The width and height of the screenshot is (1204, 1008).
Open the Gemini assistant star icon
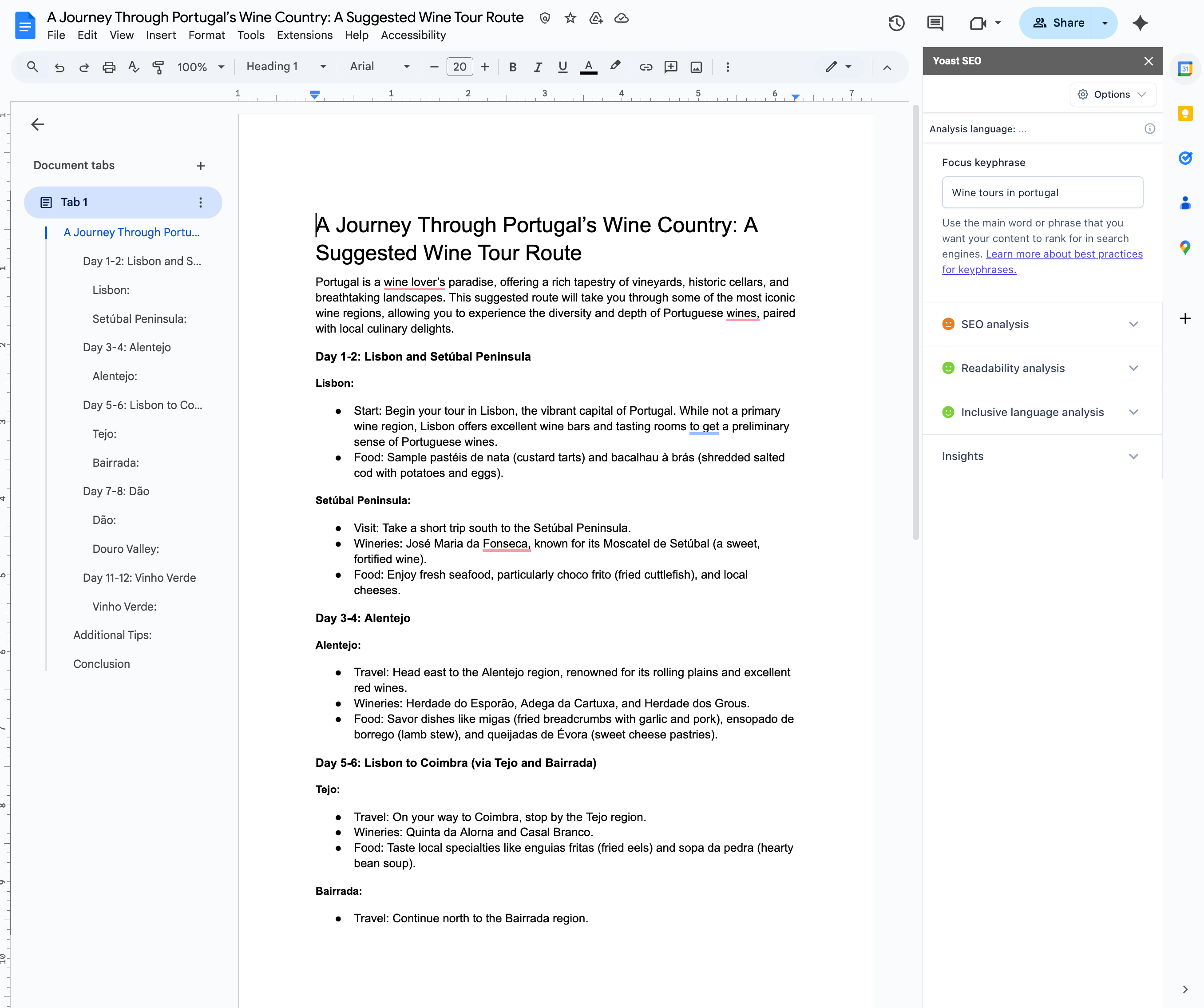(x=1140, y=23)
